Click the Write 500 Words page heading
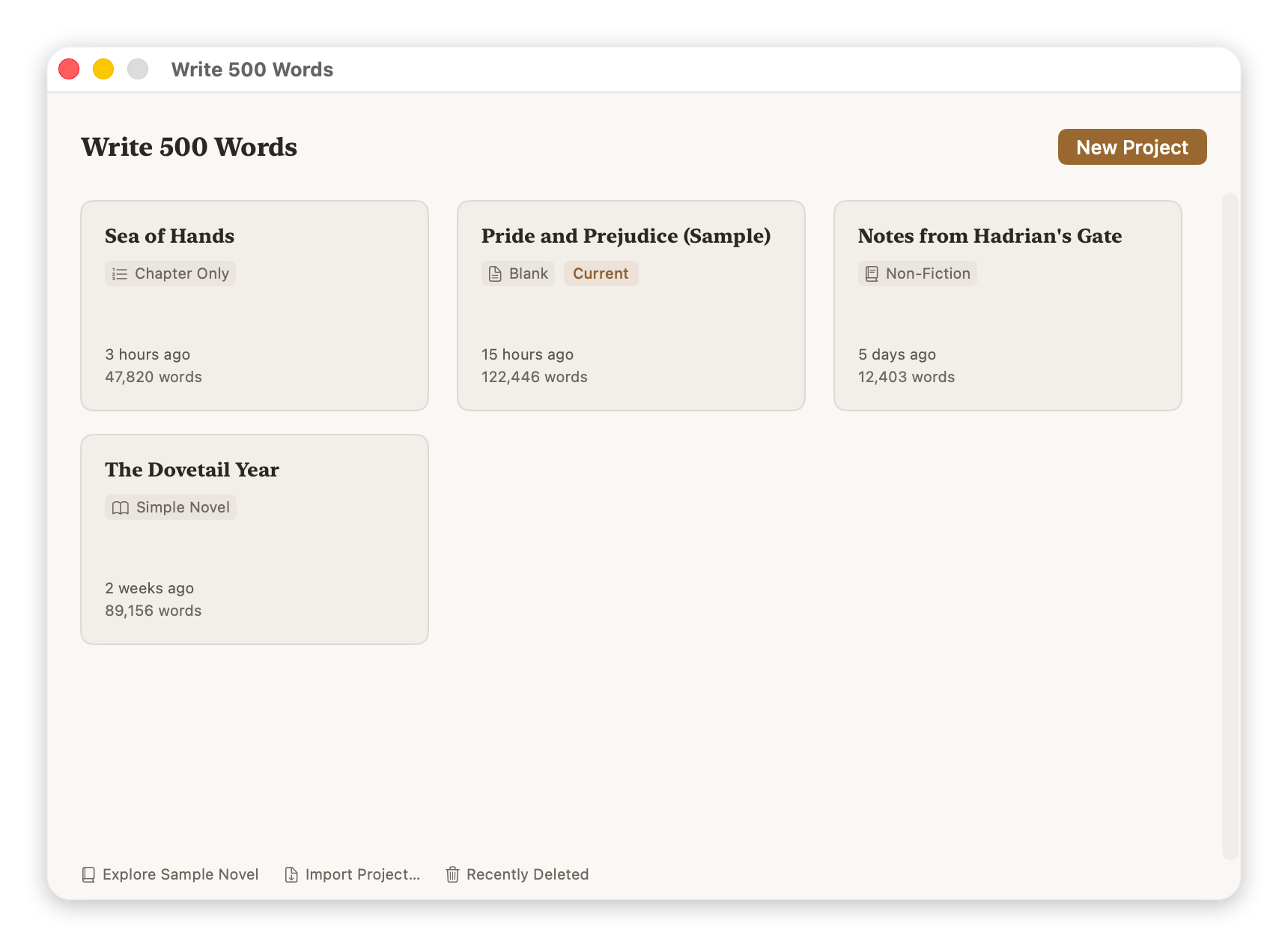This screenshot has width=1288, height=947. coord(189,147)
